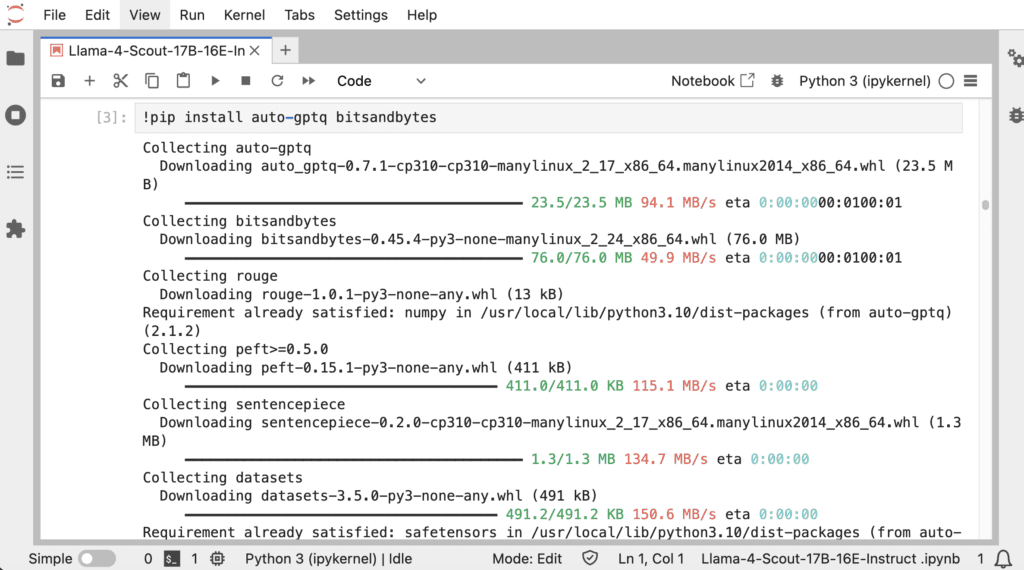Image resolution: width=1024 pixels, height=570 pixels.
Task: Open cell type Code dropdown
Action: click(x=381, y=81)
